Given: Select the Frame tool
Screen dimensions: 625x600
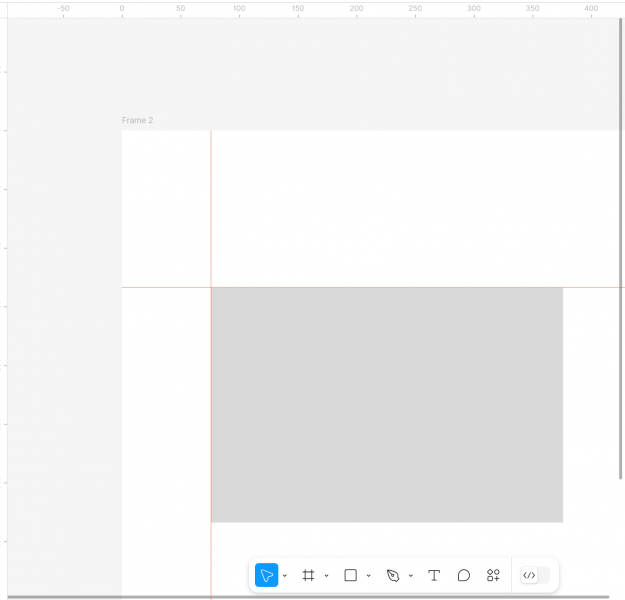Looking at the screenshot, I should click(x=308, y=575).
